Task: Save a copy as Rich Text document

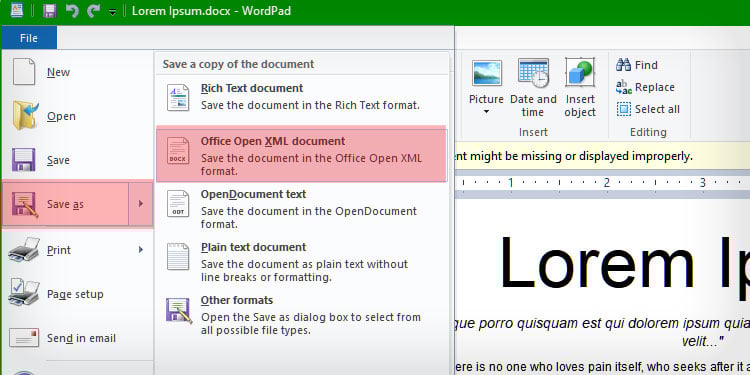Action: tap(301, 97)
